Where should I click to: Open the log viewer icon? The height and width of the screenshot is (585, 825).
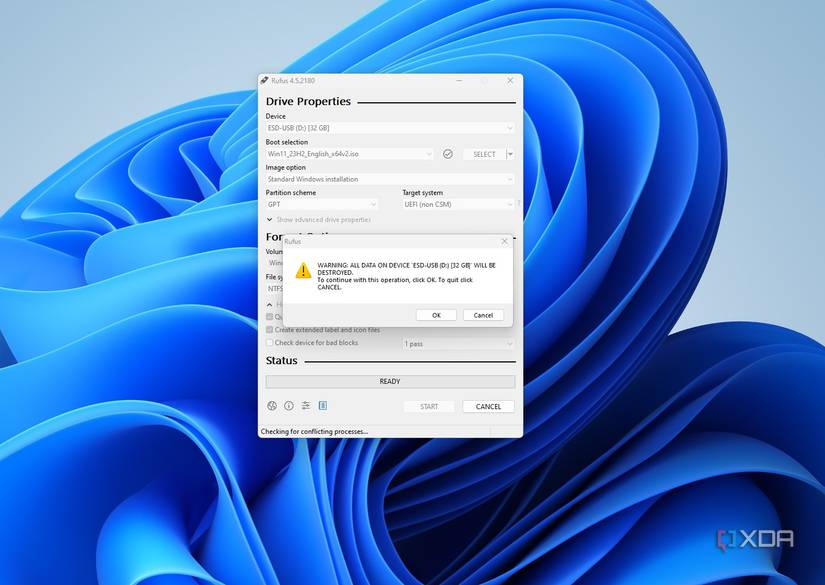coord(323,406)
